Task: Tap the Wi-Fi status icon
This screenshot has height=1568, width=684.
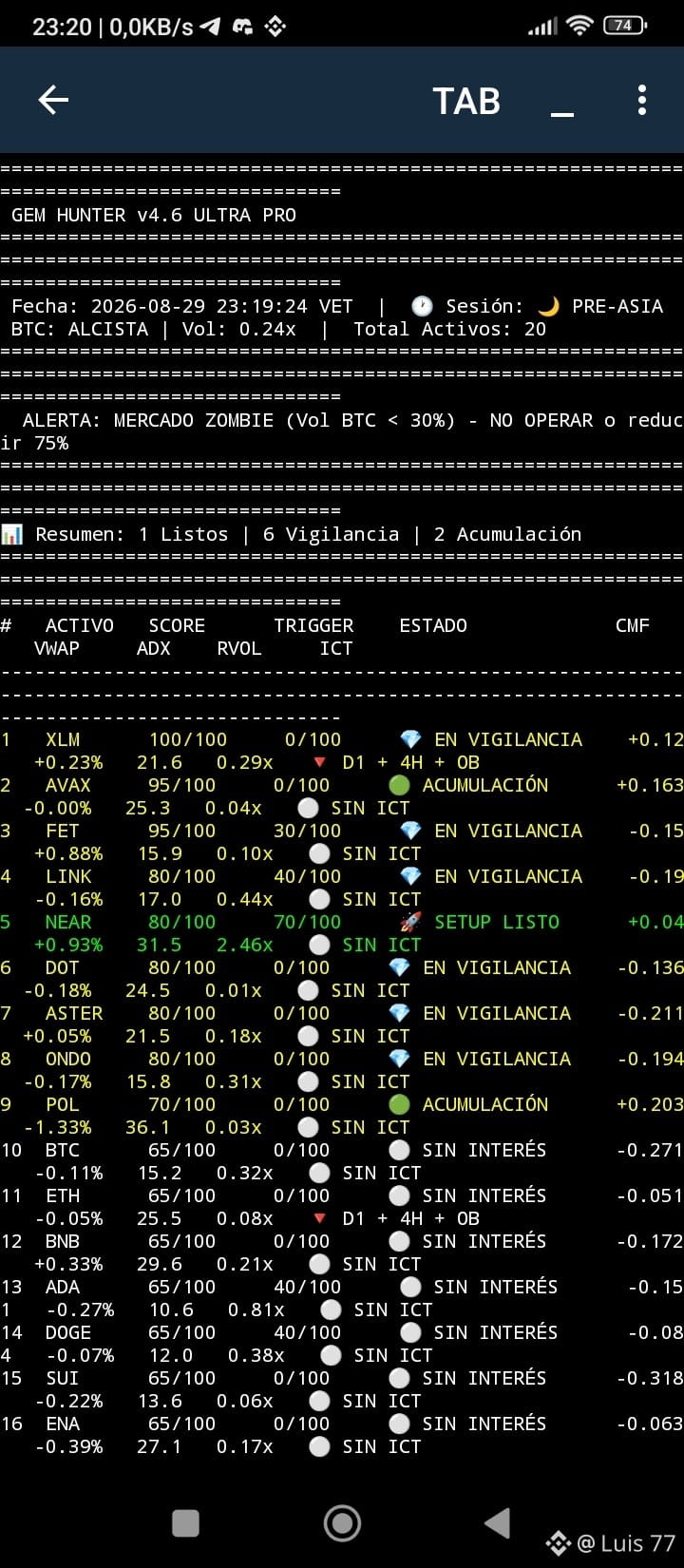Action: point(579,27)
